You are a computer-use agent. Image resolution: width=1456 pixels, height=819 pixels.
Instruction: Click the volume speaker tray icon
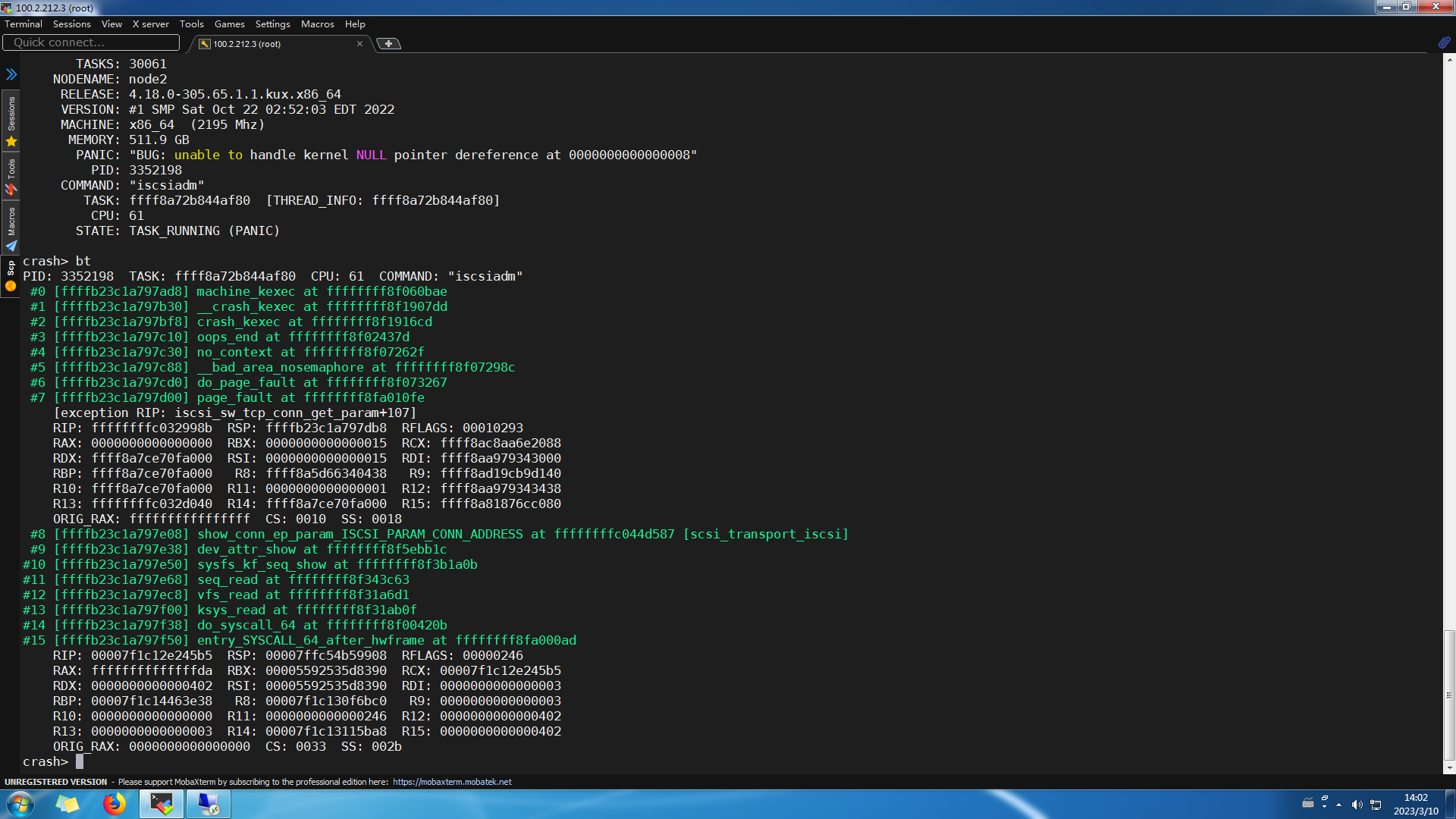[x=1357, y=805]
